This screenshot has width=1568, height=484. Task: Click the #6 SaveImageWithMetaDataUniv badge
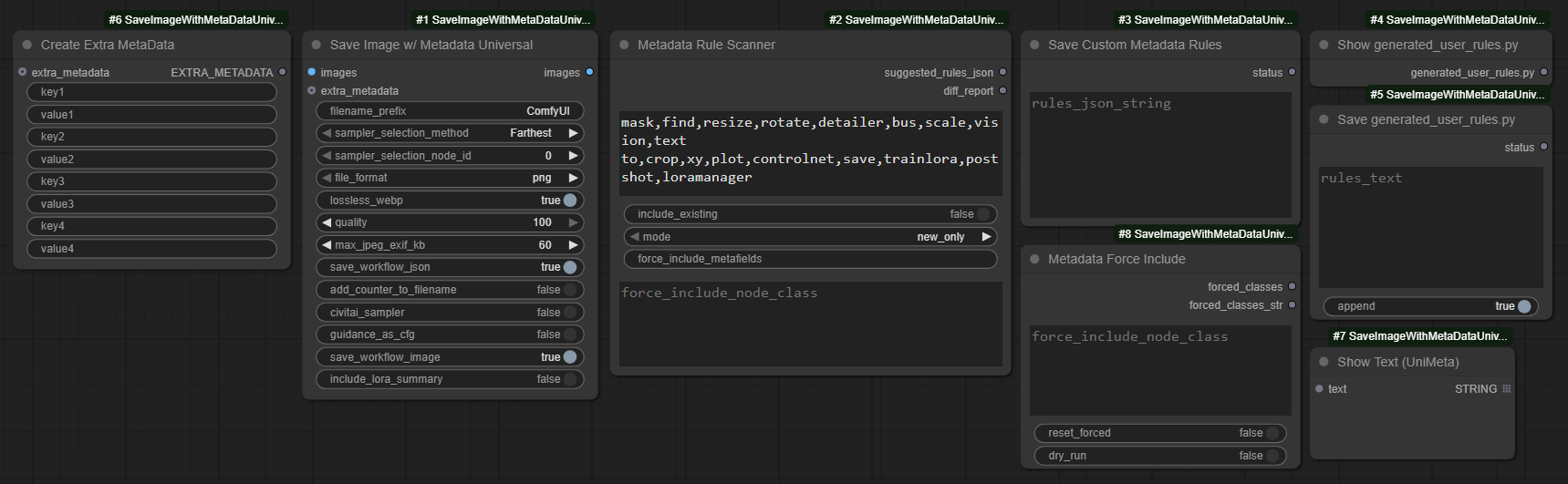tap(196, 19)
